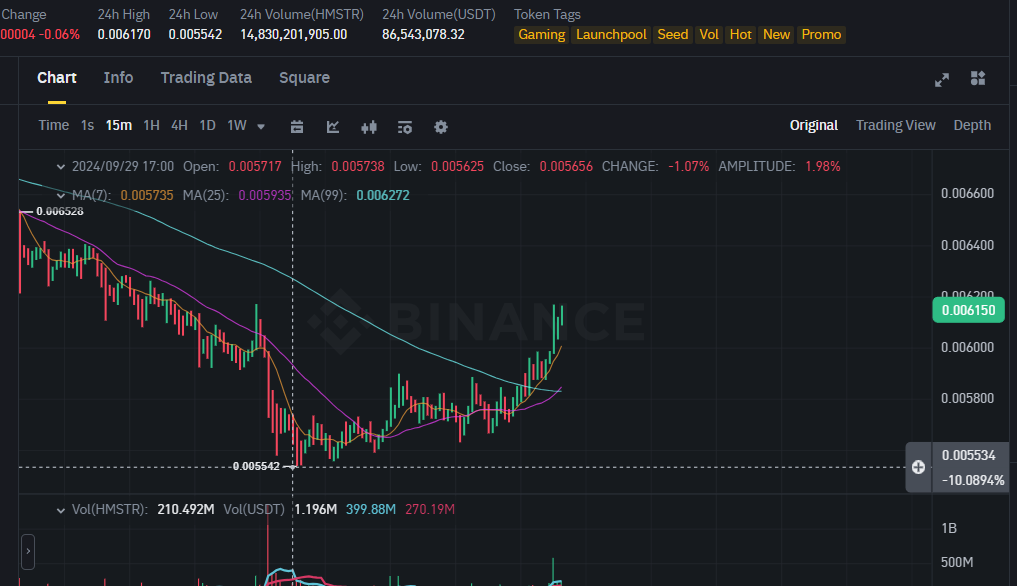Screen dimensions: 1017x586
Task: Collapse the Vol(HMSTR) indicator legend
Action: click(x=60, y=510)
